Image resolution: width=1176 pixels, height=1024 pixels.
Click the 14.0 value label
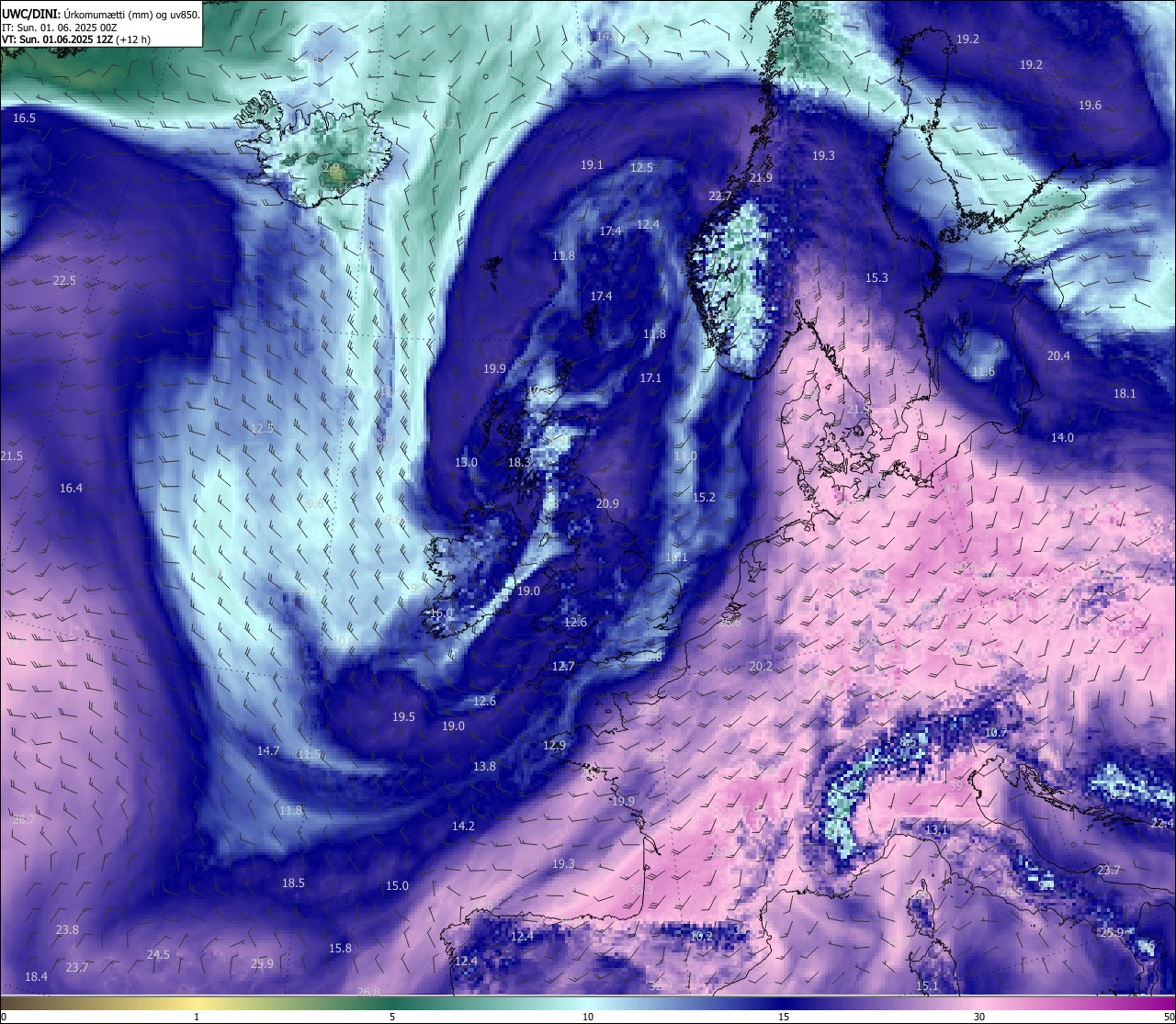pos(1062,438)
